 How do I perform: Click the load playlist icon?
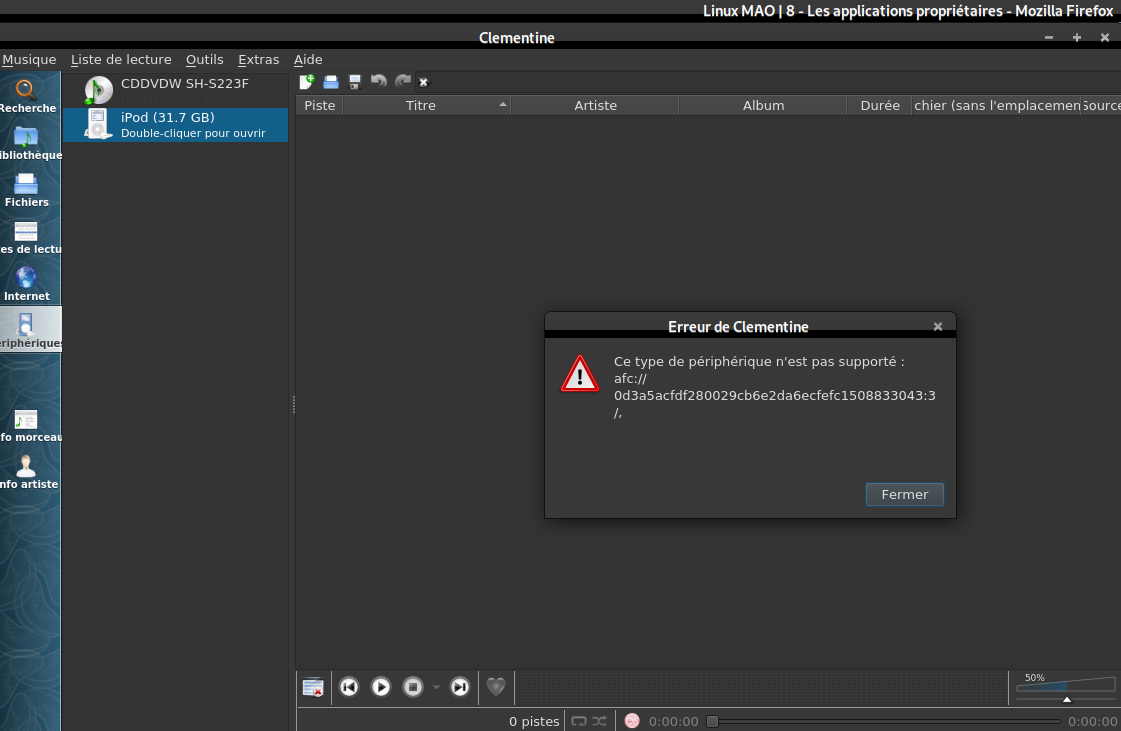pyautogui.click(x=331, y=82)
